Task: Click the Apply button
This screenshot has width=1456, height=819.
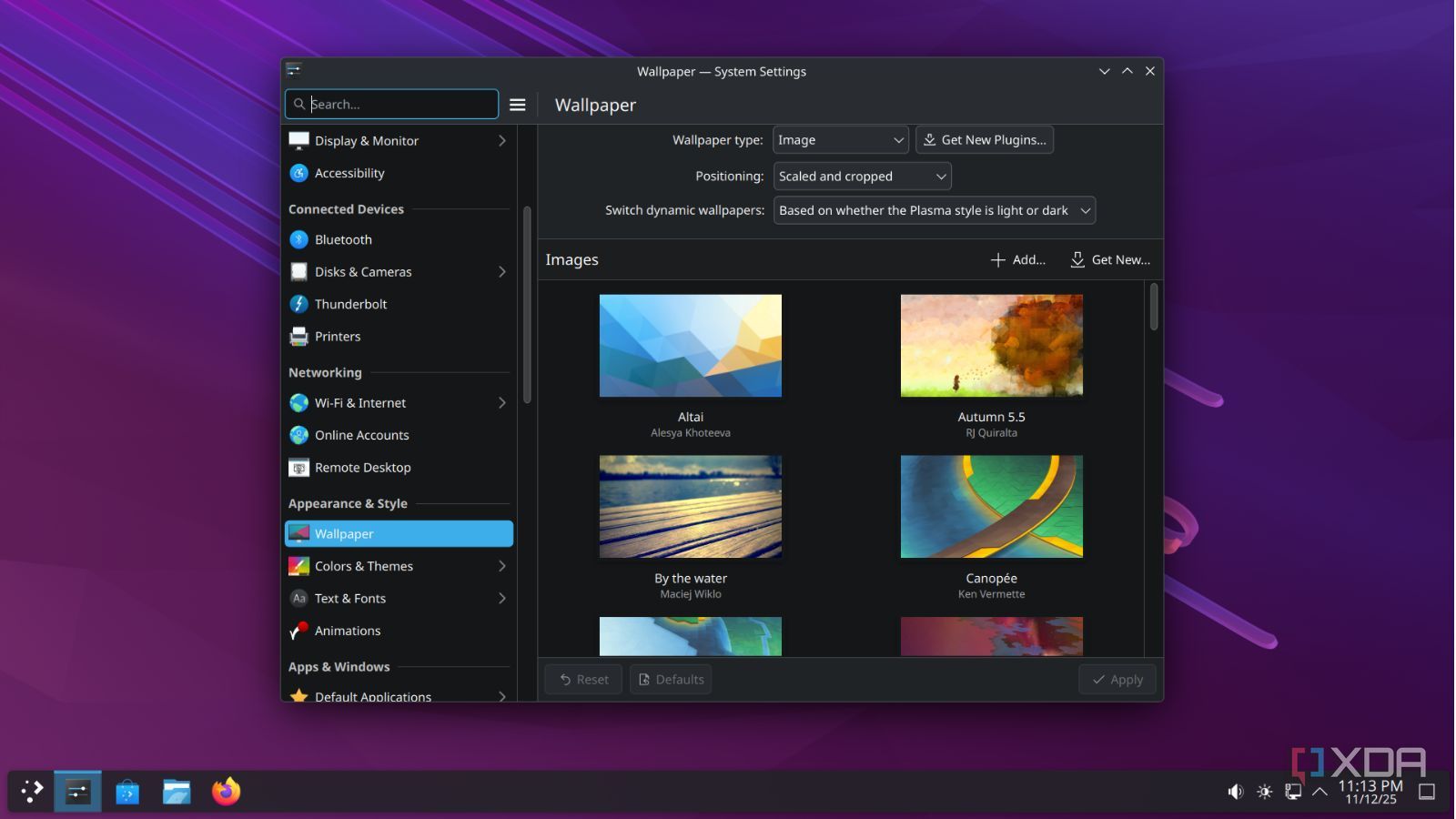Action: click(1117, 680)
